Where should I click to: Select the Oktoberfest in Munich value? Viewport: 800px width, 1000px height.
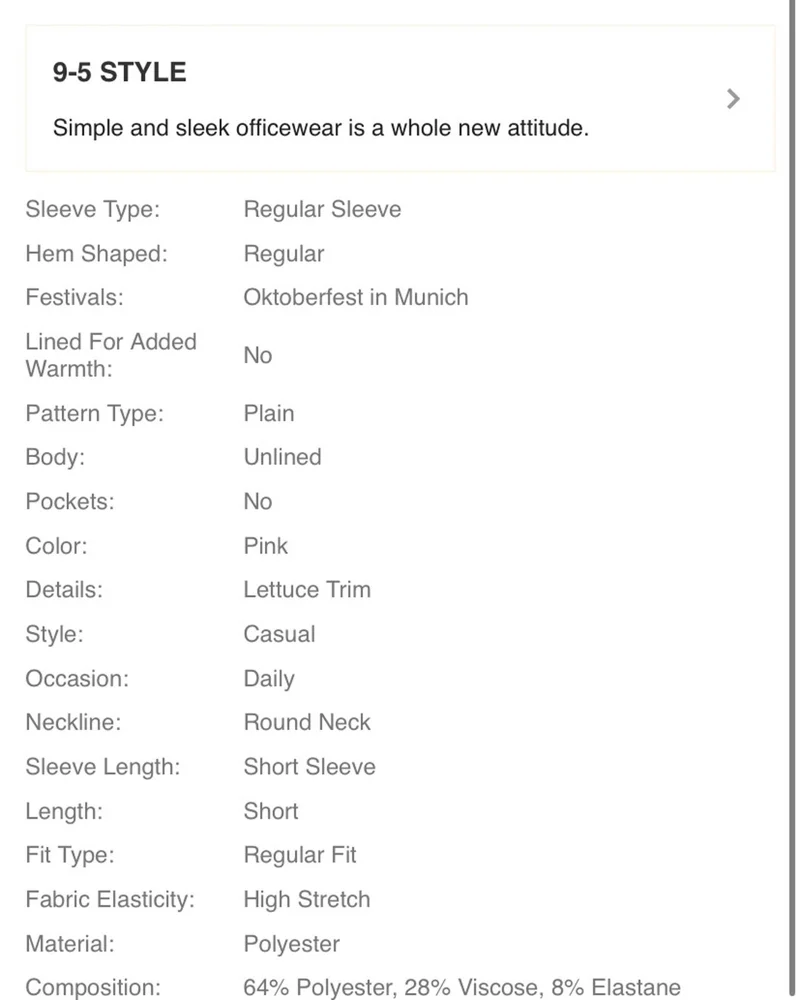click(356, 297)
